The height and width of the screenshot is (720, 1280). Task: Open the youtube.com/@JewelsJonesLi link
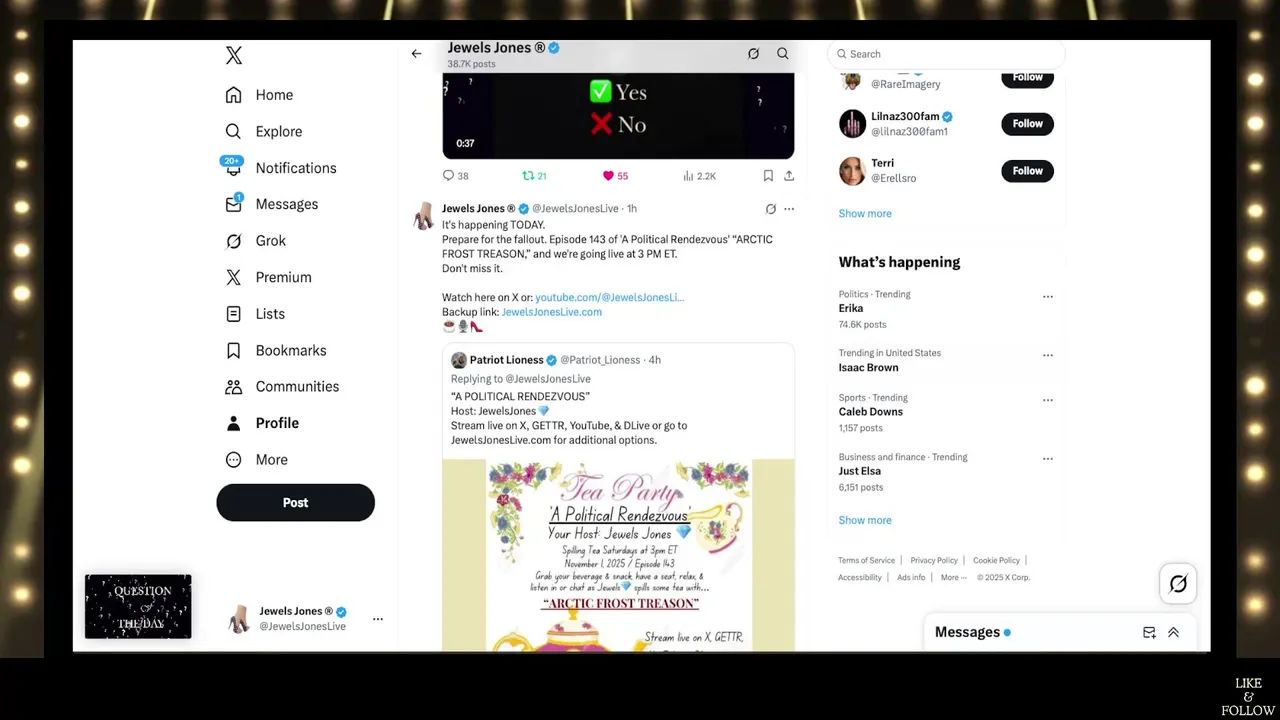609,297
